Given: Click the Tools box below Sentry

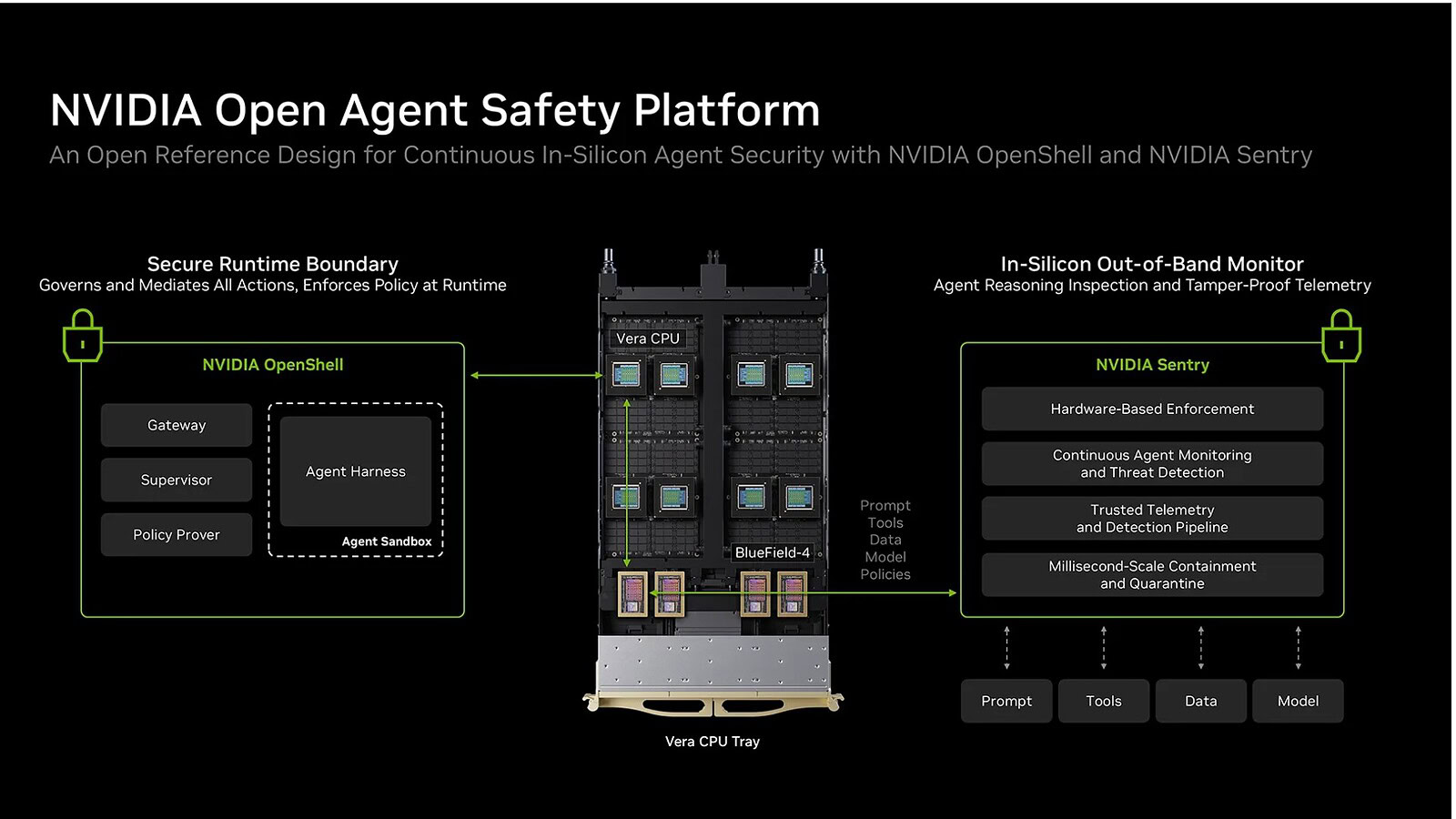Looking at the screenshot, I should pyautogui.click(x=1104, y=701).
